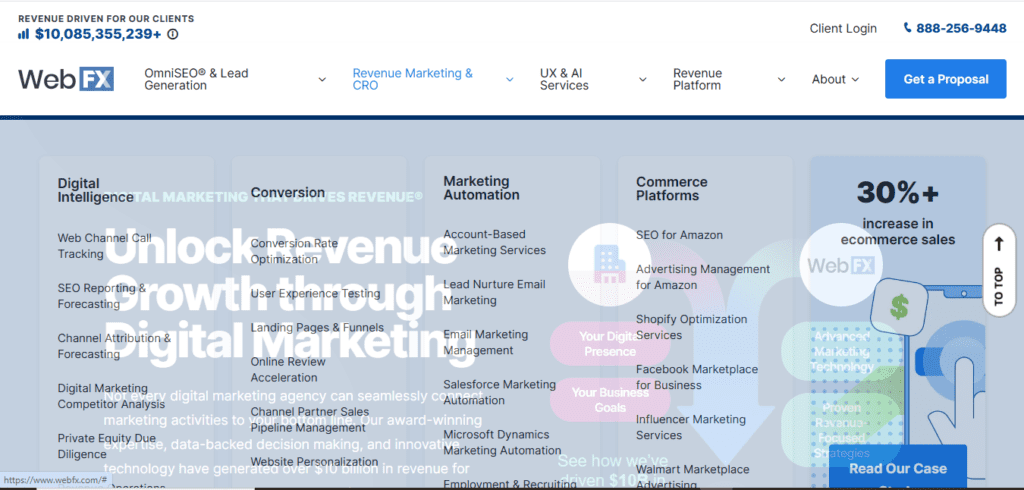Click the To Top arrow button
Screen dimensions: 1024x490
pyautogui.click(x=999, y=270)
